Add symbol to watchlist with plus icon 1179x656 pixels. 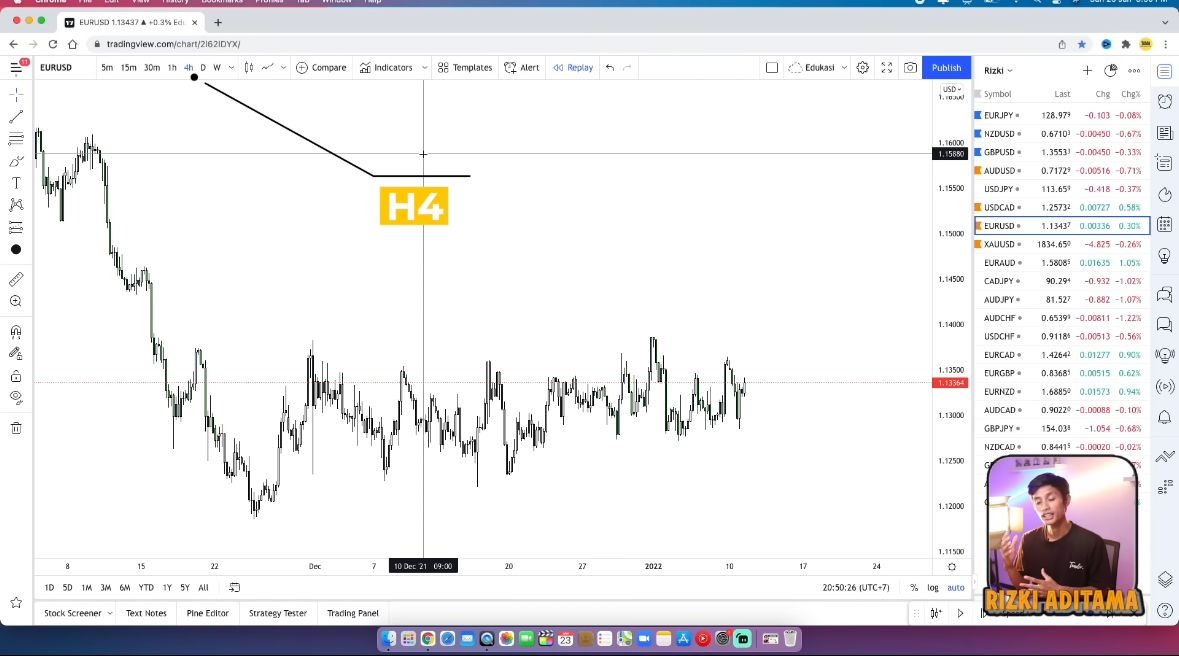click(x=1087, y=70)
